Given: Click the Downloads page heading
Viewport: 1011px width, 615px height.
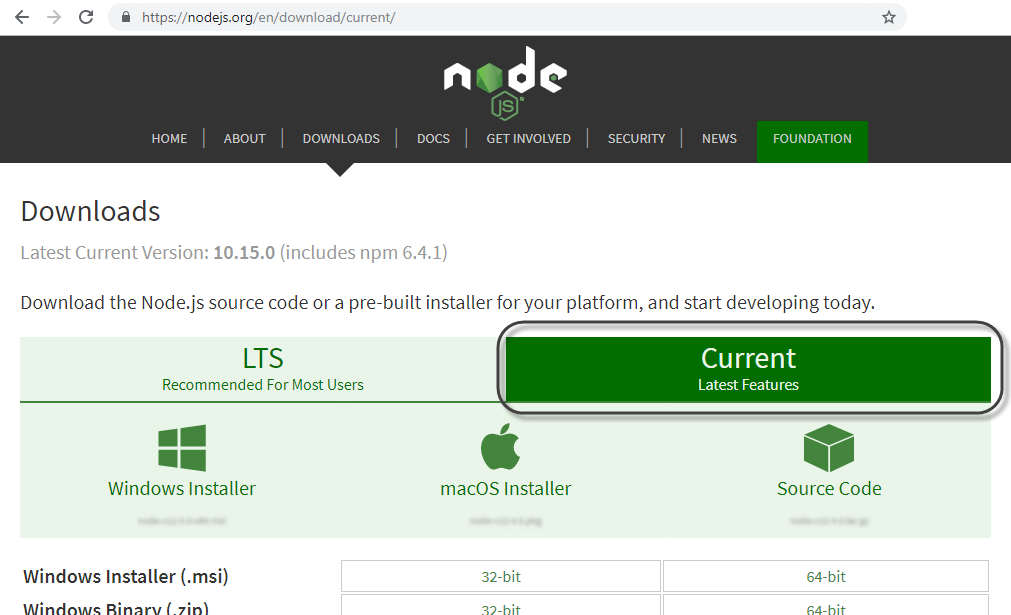Looking at the screenshot, I should (90, 211).
